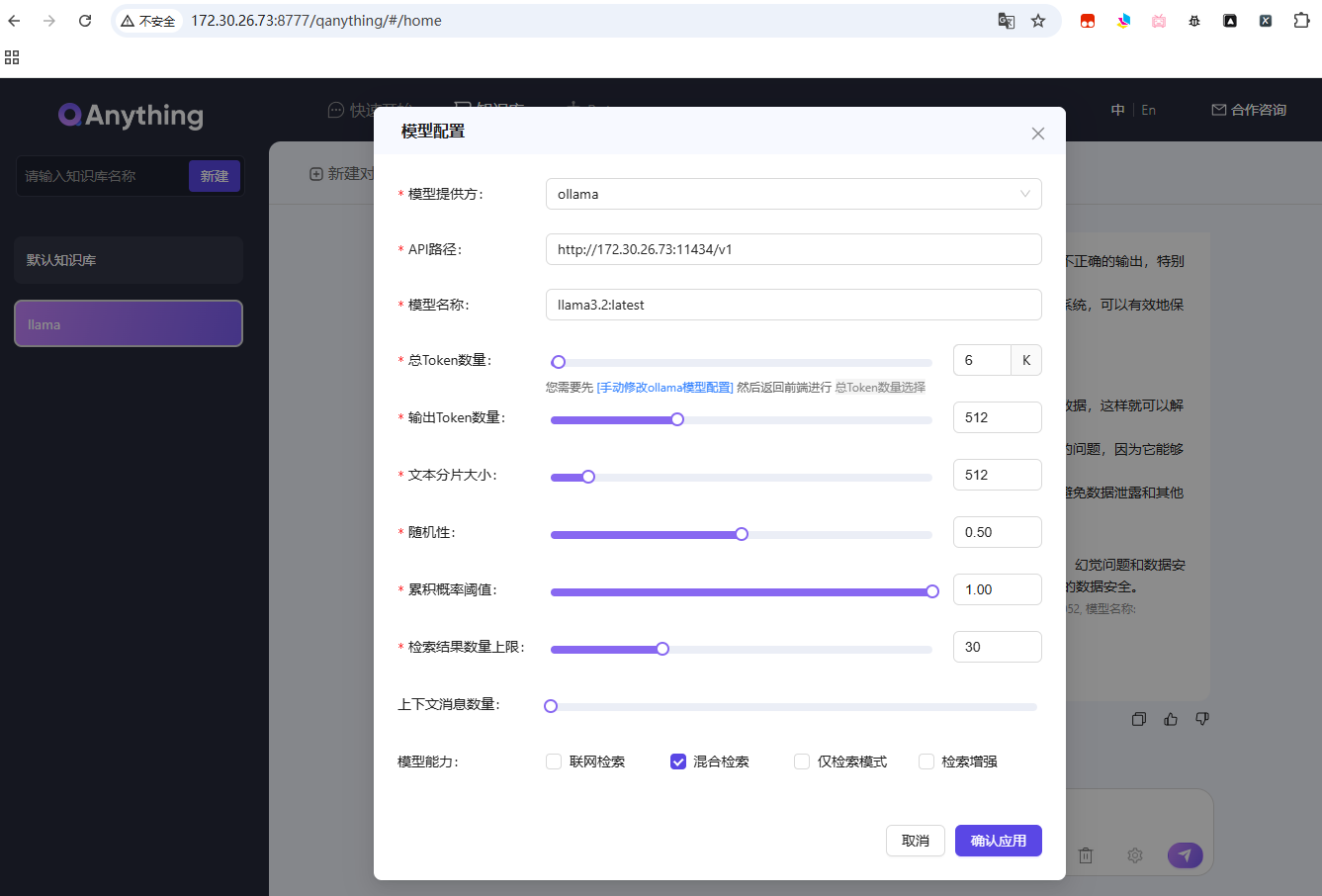Image resolution: width=1322 pixels, height=896 pixels.
Task: Click the 随机性 value field 0.50
Action: click(997, 532)
